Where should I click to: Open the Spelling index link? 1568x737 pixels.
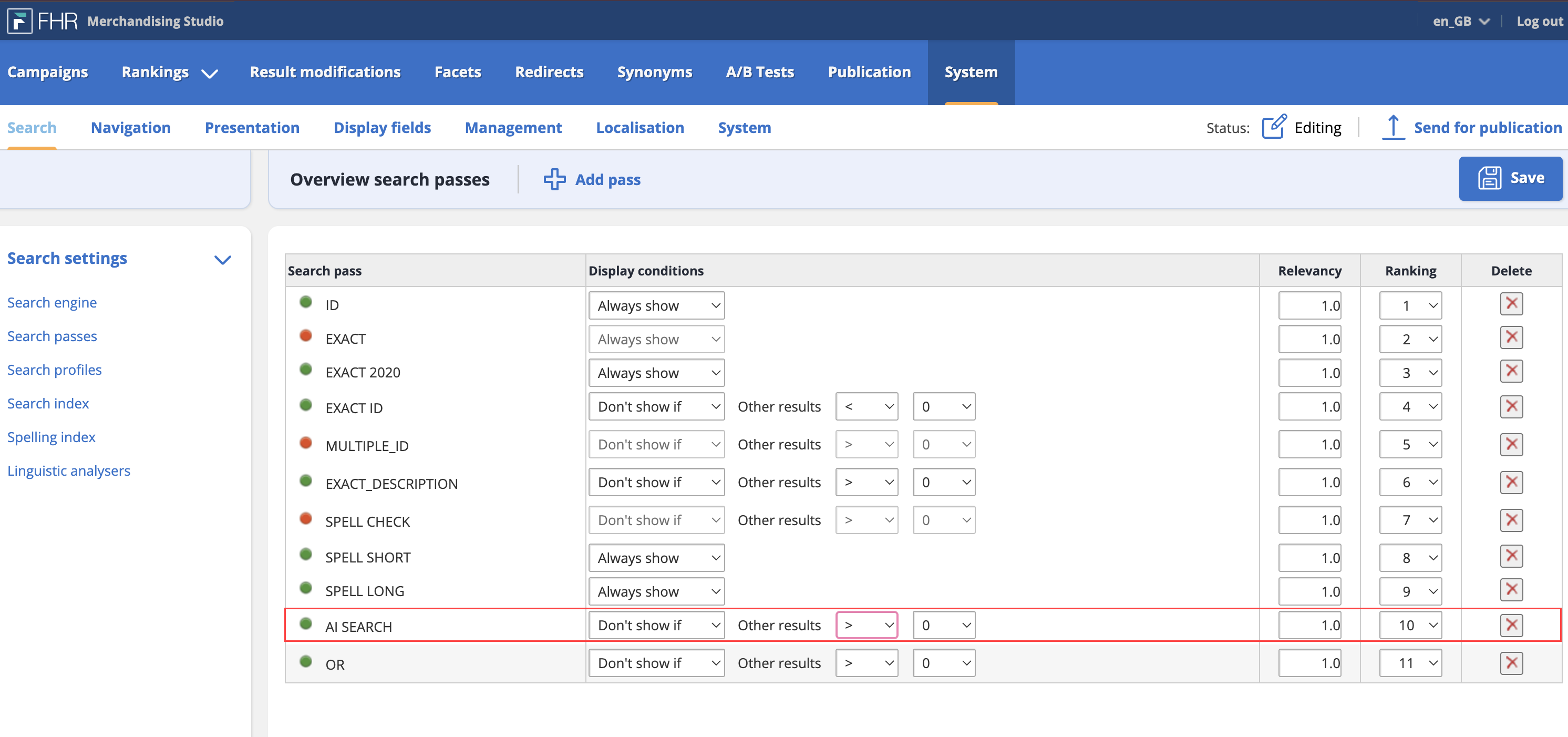tap(51, 437)
